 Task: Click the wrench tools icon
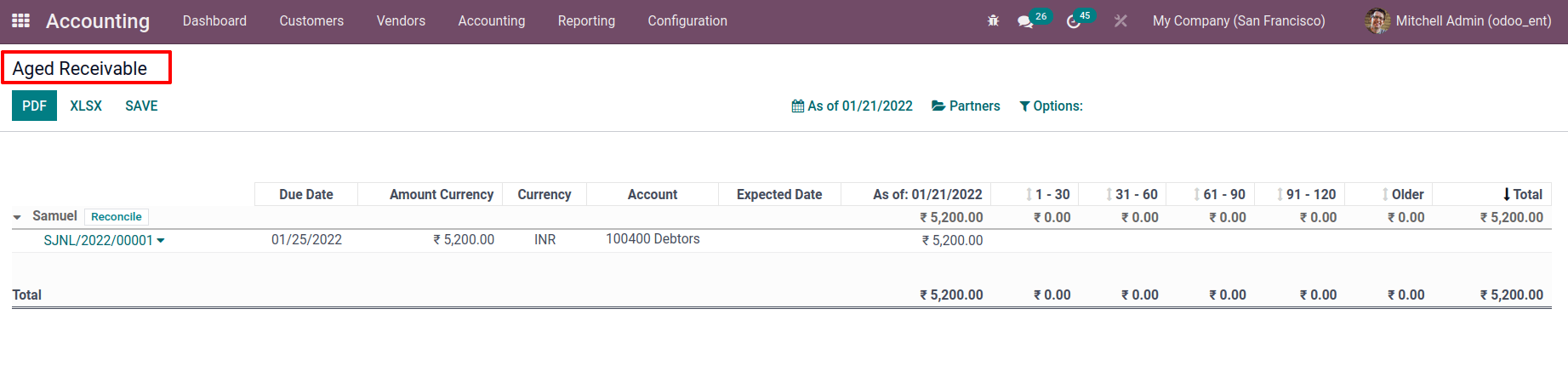pyautogui.click(x=1120, y=21)
